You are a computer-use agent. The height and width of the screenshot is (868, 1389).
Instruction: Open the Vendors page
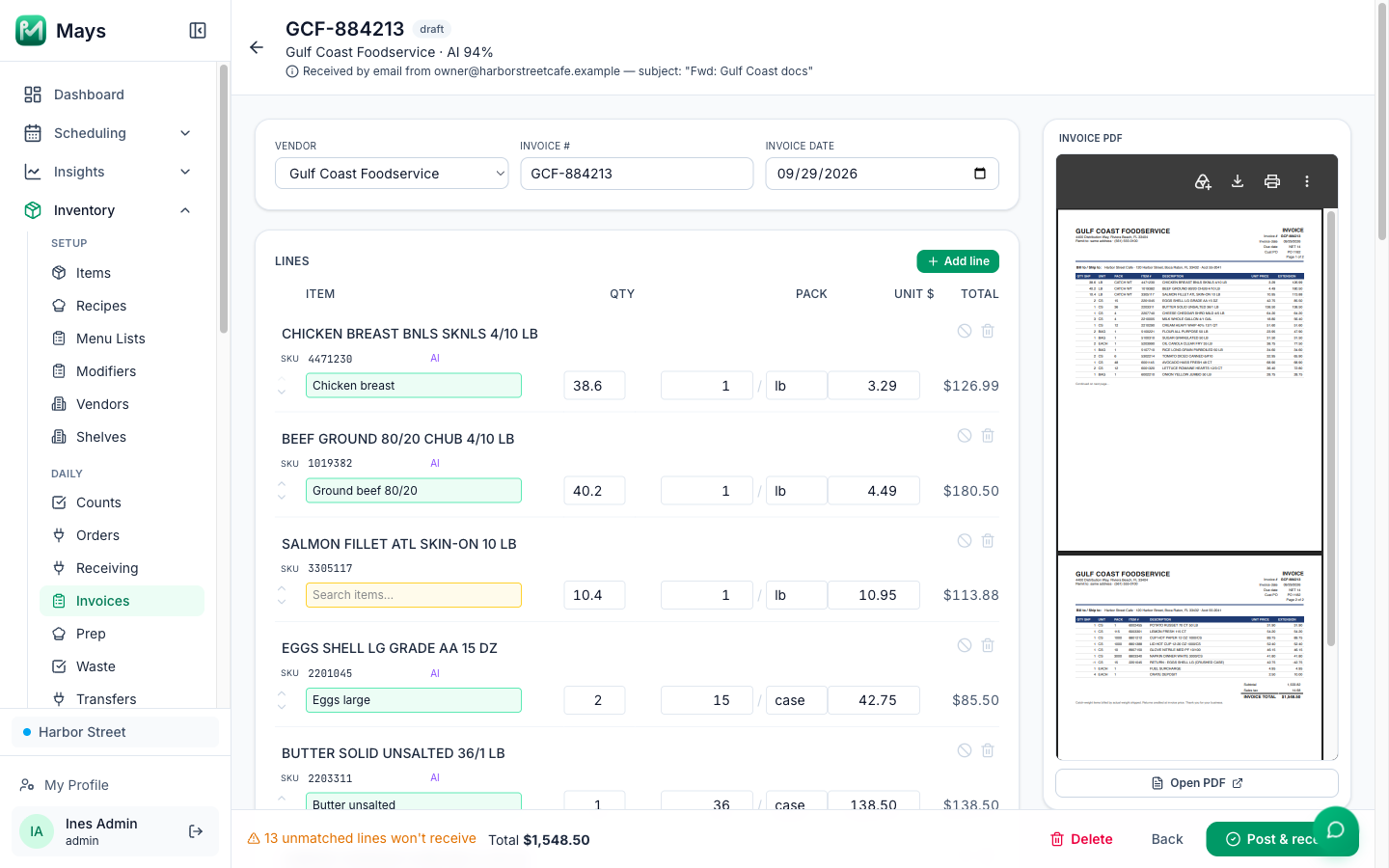(122, 404)
